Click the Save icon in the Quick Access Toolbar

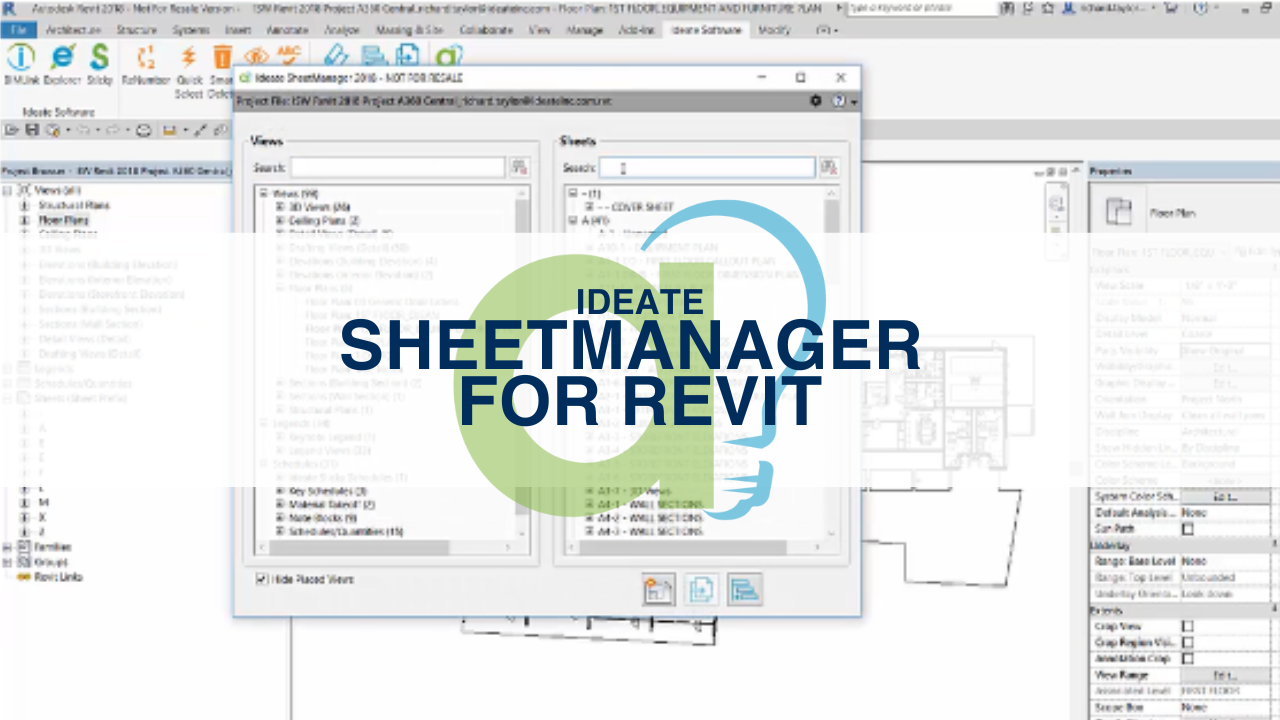coord(32,130)
